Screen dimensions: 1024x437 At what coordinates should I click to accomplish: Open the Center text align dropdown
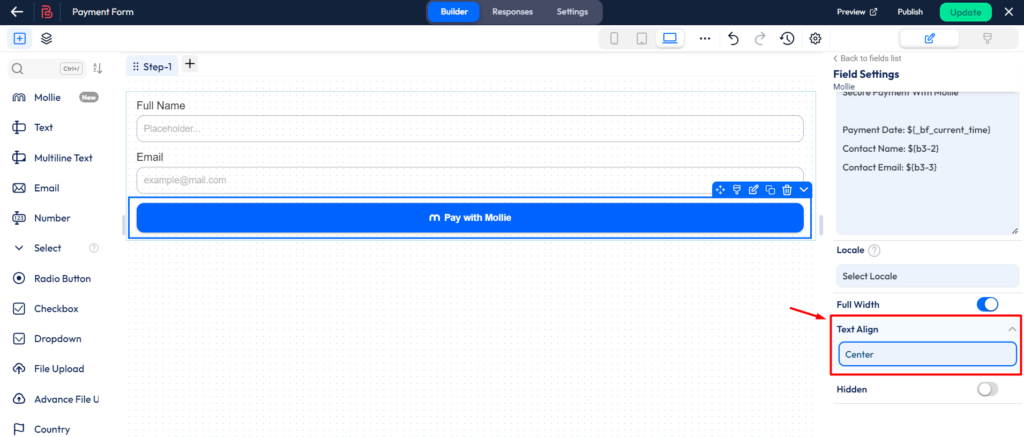tap(927, 355)
